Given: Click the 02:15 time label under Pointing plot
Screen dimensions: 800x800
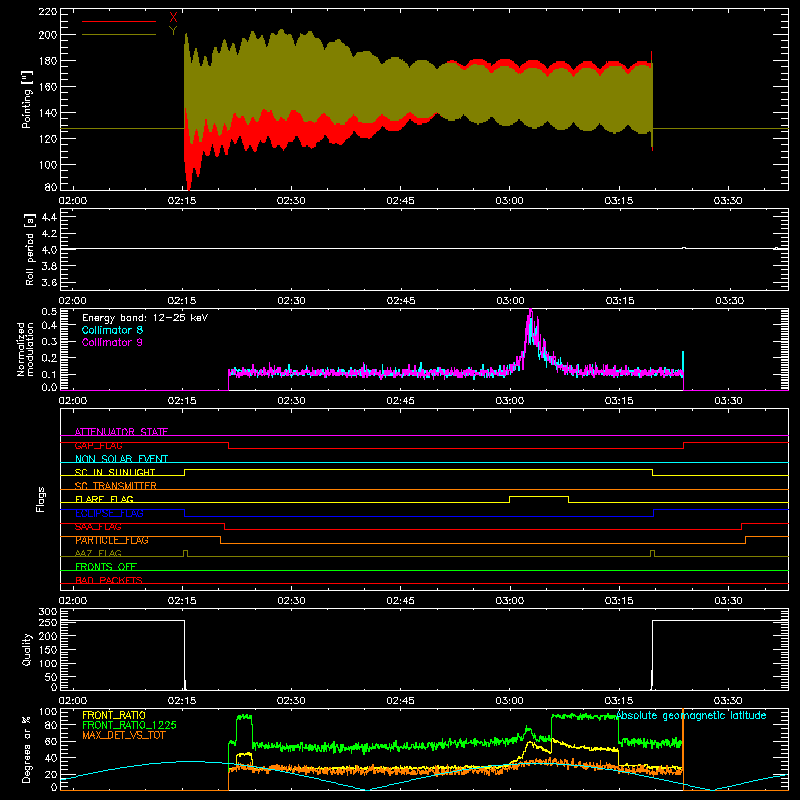Looking at the screenshot, I should click(182, 201).
